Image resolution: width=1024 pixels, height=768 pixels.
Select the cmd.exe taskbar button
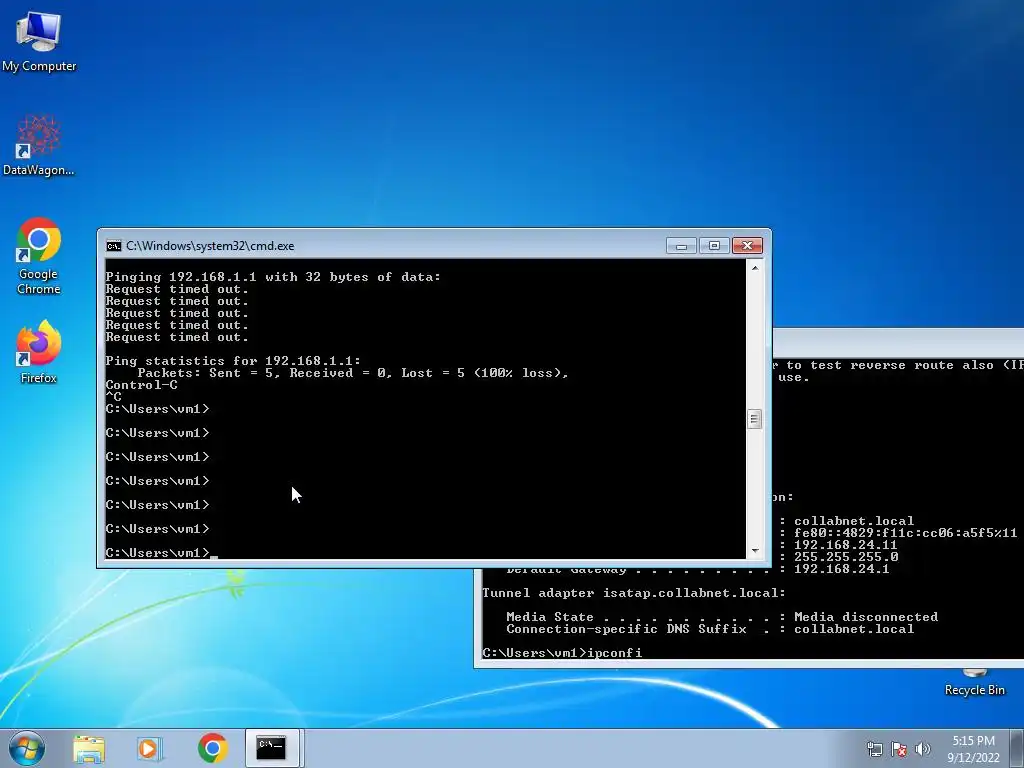(x=272, y=748)
